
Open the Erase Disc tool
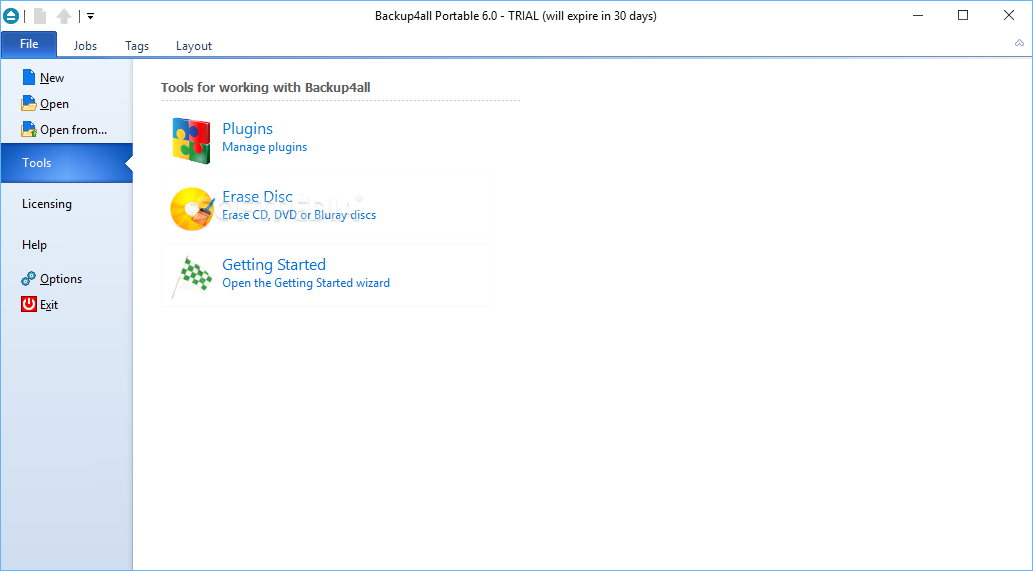tap(257, 196)
